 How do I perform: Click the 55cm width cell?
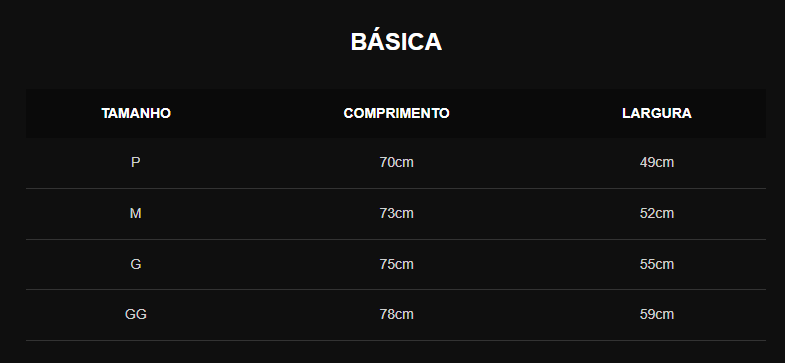point(656,264)
